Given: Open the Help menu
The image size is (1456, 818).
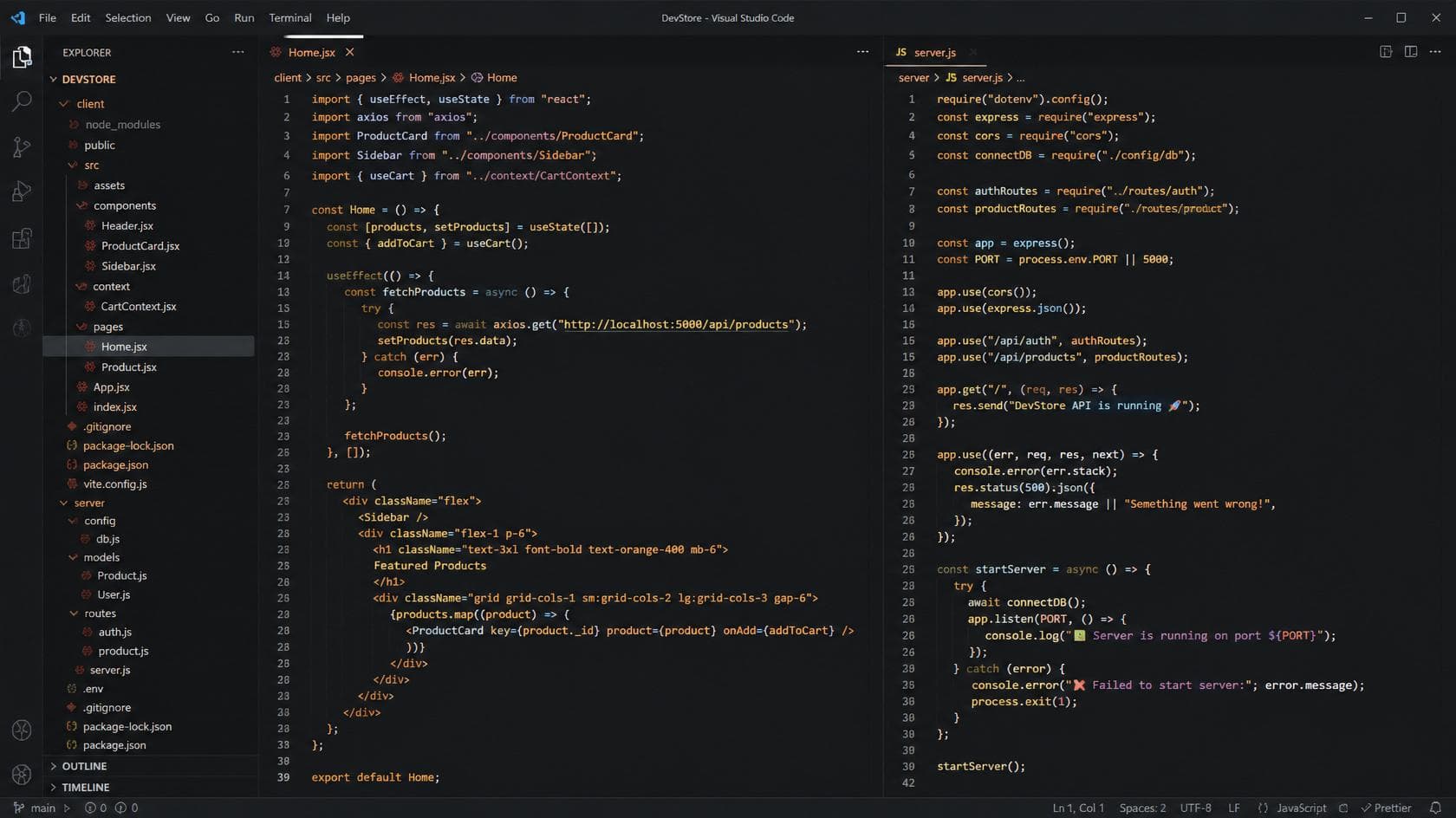Looking at the screenshot, I should click(338, 17).
